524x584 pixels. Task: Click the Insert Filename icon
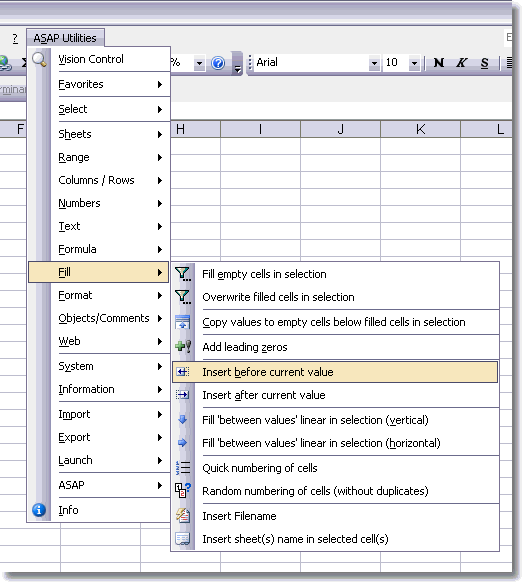tap(183, 516)
